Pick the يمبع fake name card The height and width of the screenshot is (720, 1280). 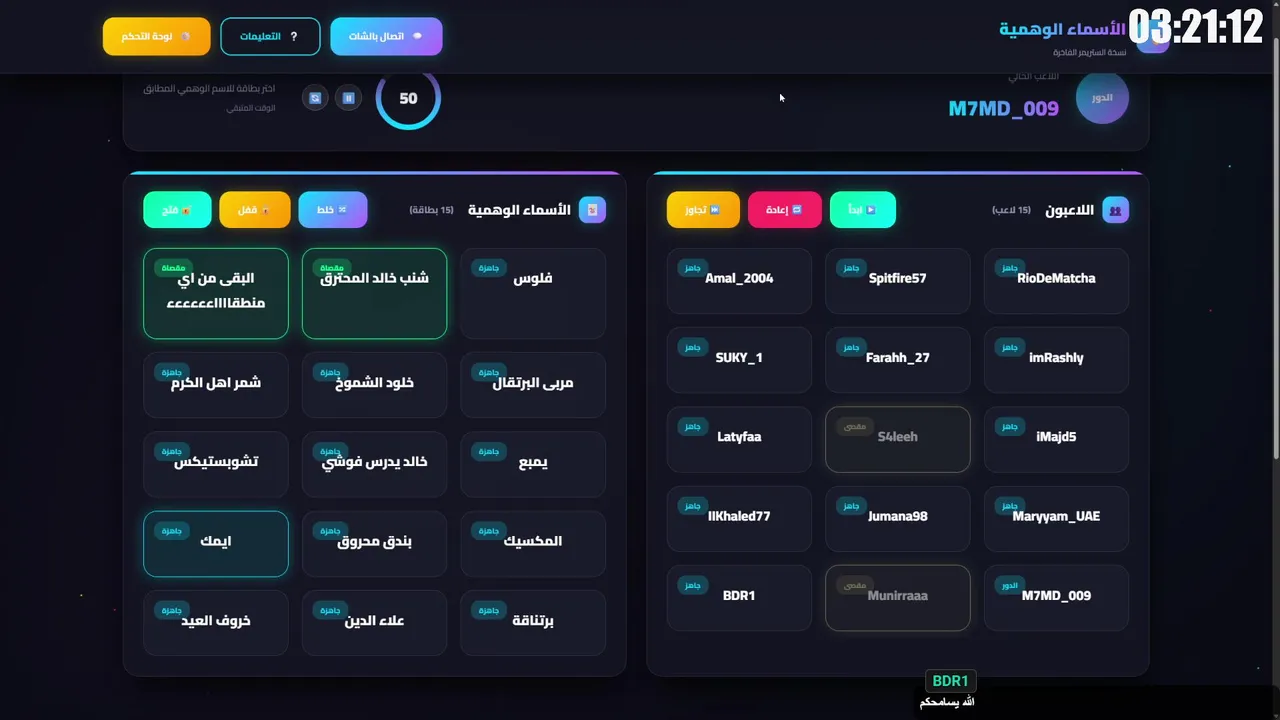(533, 464)
